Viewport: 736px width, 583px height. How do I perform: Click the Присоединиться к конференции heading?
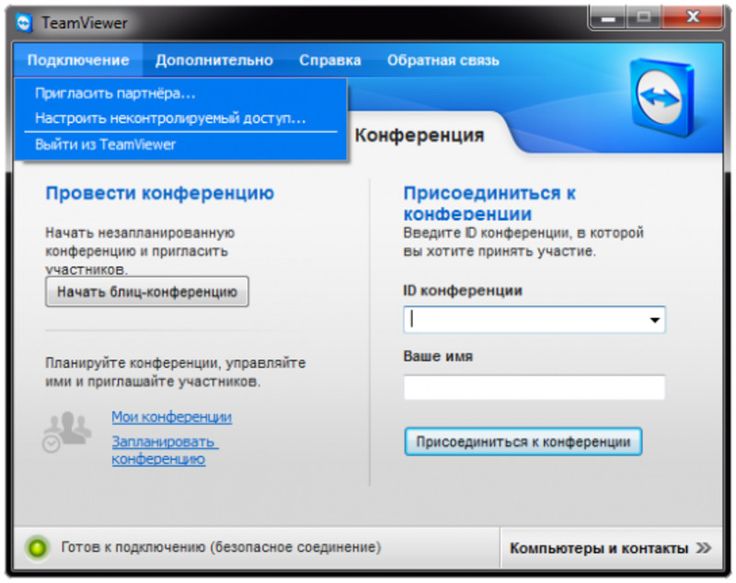(490, 203)
